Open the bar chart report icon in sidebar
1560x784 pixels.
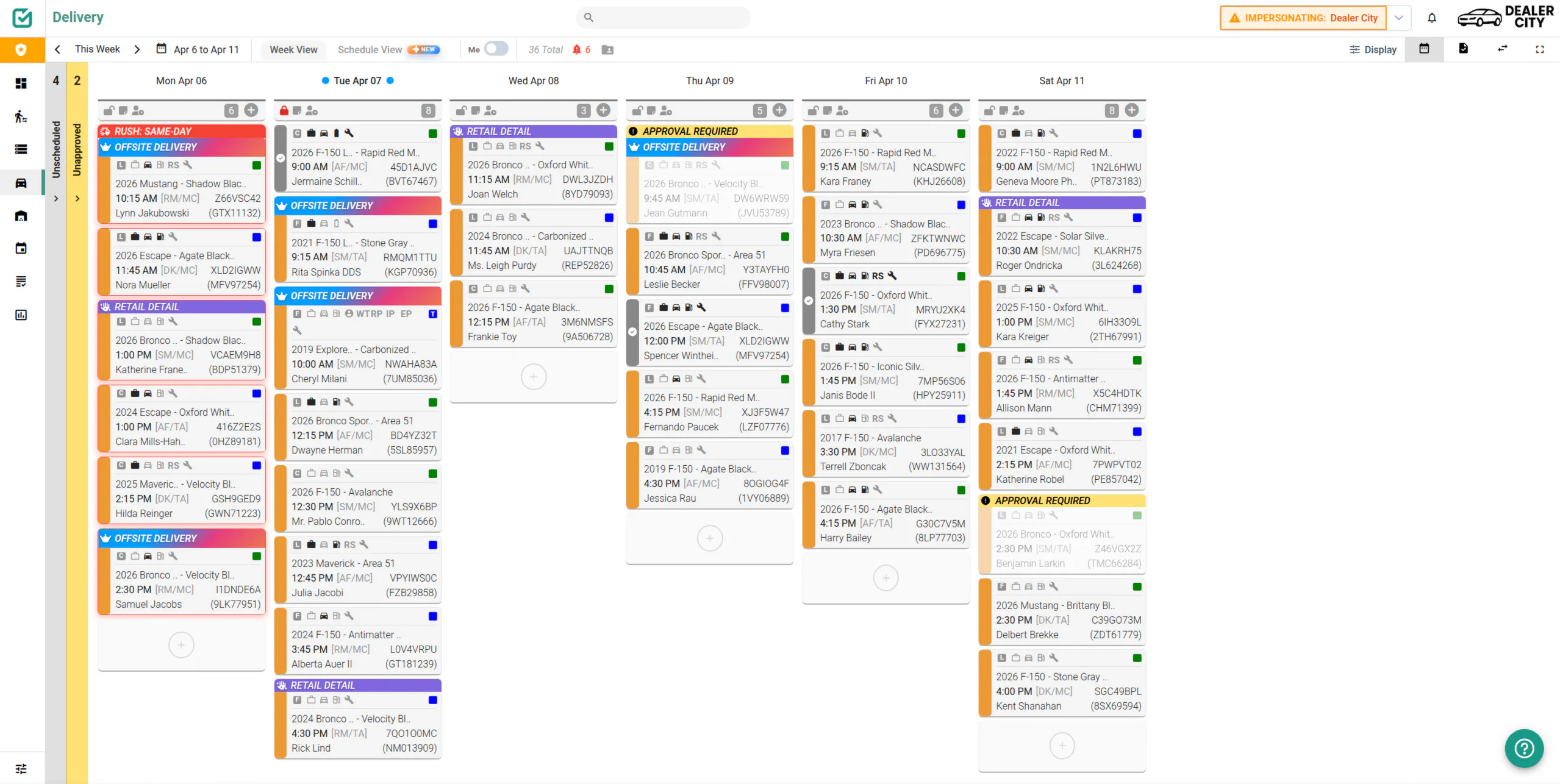(x=21, y=315)
